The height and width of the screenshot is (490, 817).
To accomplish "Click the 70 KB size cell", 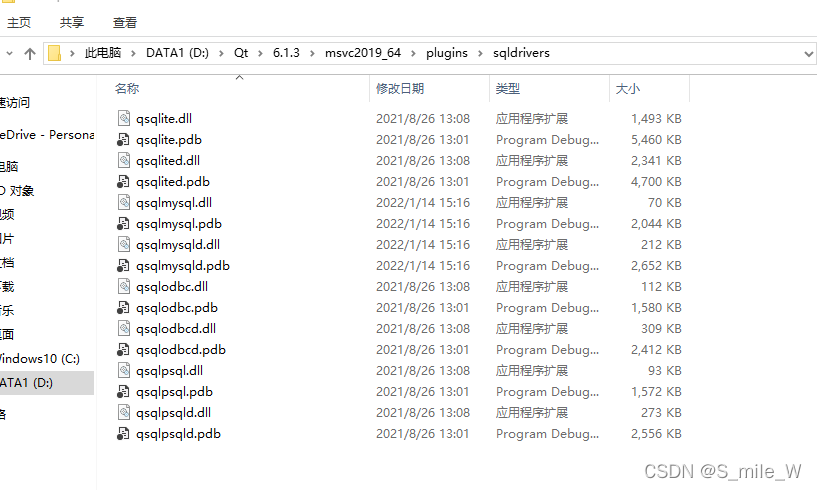I will 664,203.
